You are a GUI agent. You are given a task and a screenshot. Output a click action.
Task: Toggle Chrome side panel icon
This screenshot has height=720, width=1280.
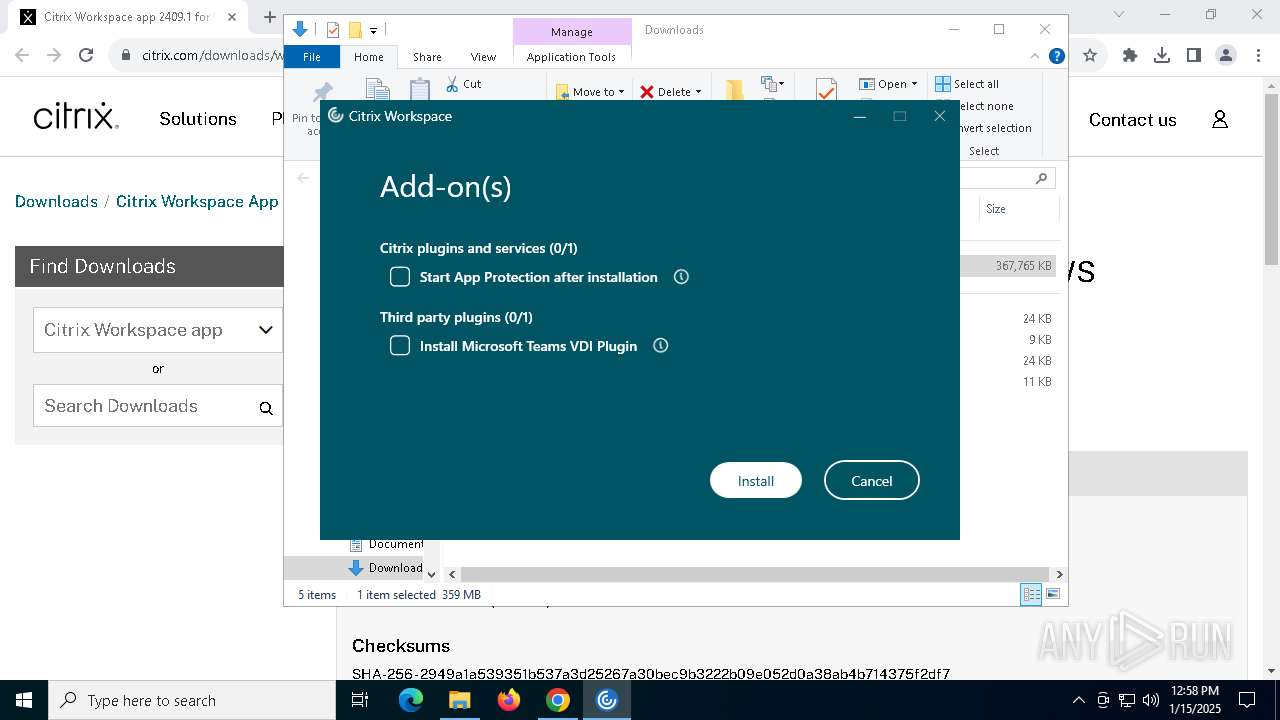[1194, 56]
